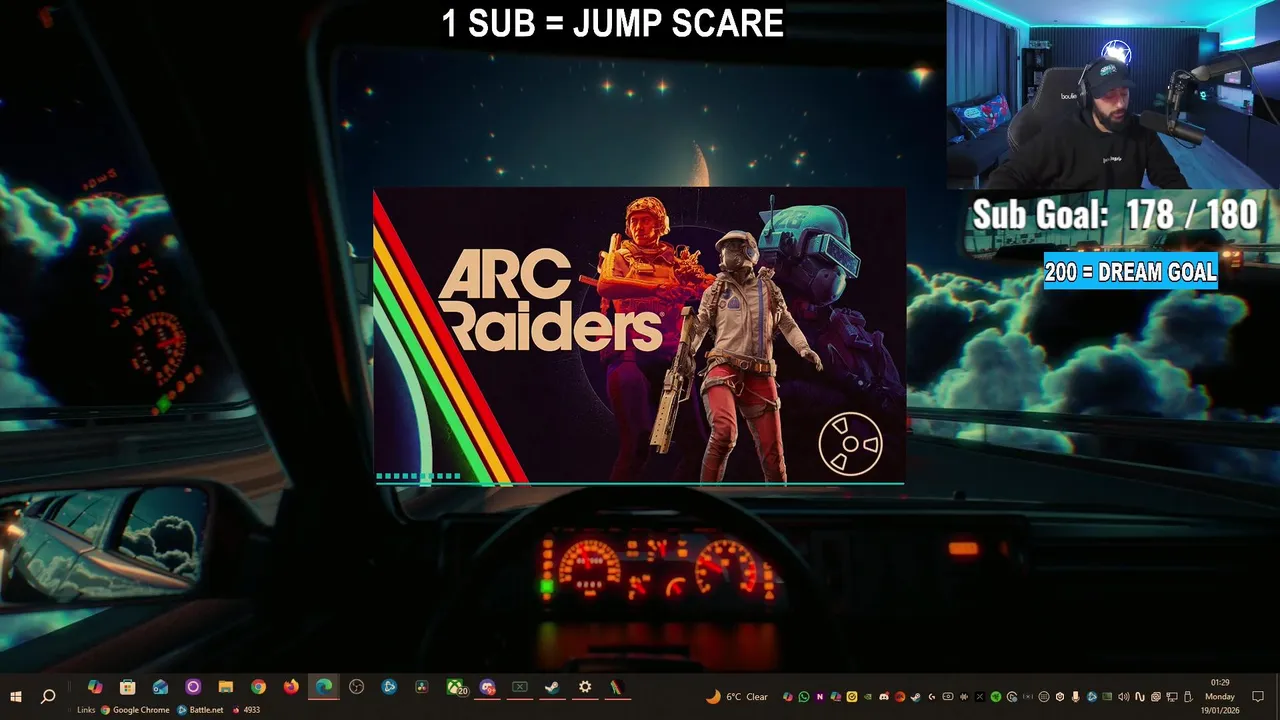This screenshot has height=720, width=1280.
Task: Open OBS Studio taskbar icon
Action: pos(356,687)
